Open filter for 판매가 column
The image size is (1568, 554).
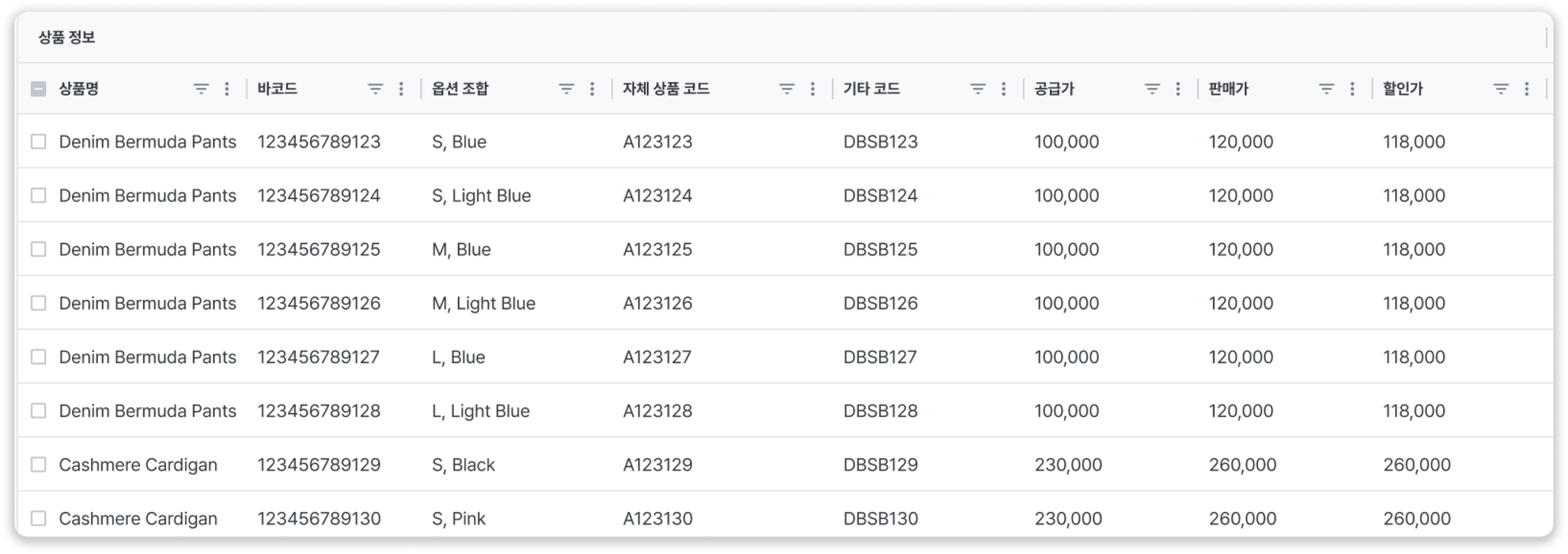click(x=1327, y=89)
